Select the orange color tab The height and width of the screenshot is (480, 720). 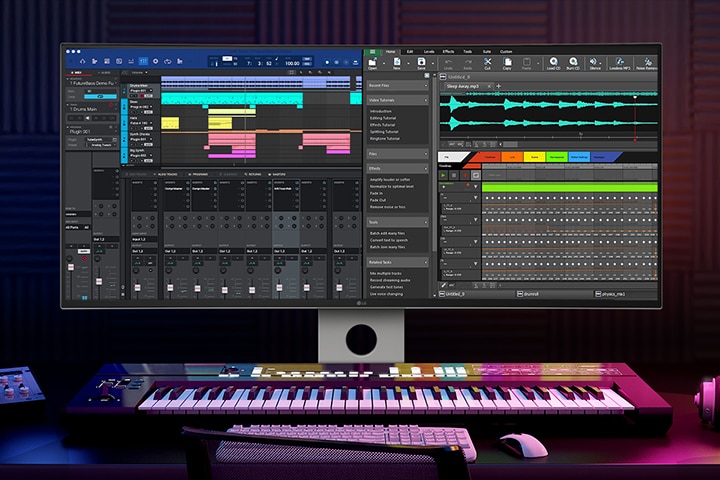512,157
